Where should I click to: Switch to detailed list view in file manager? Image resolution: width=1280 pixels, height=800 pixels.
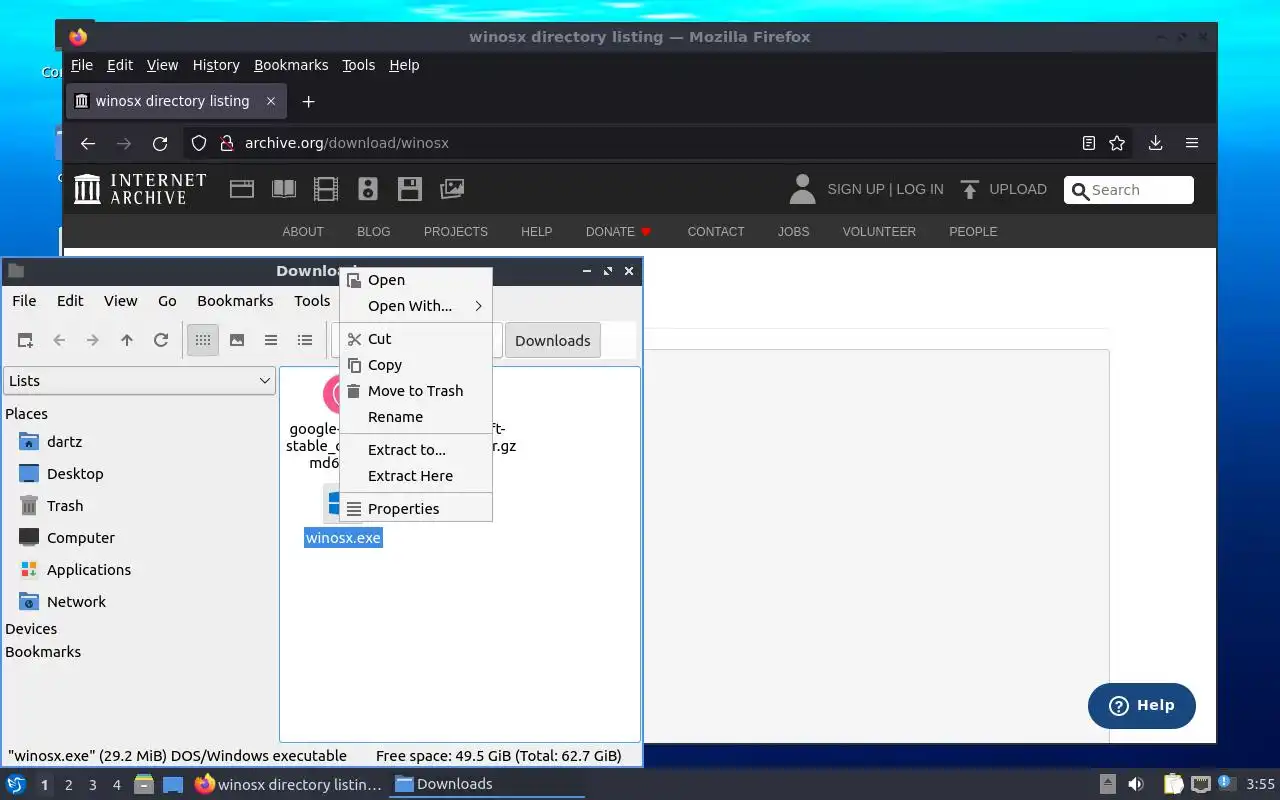305,340
